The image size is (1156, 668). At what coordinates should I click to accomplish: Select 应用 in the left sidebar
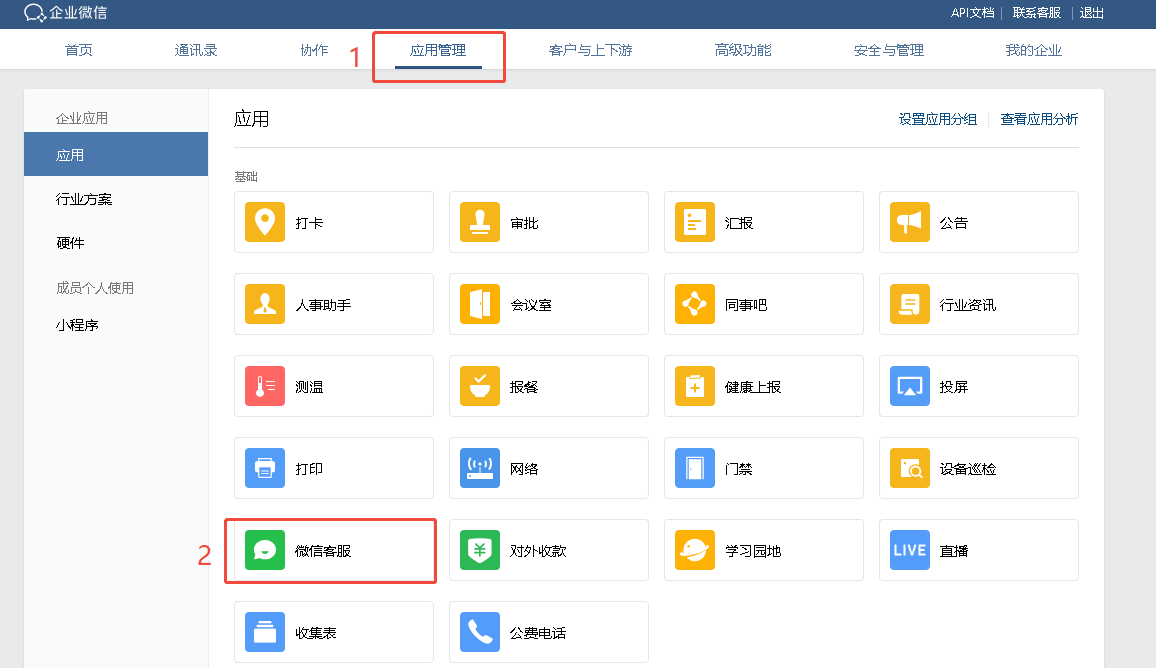point(116,154)
